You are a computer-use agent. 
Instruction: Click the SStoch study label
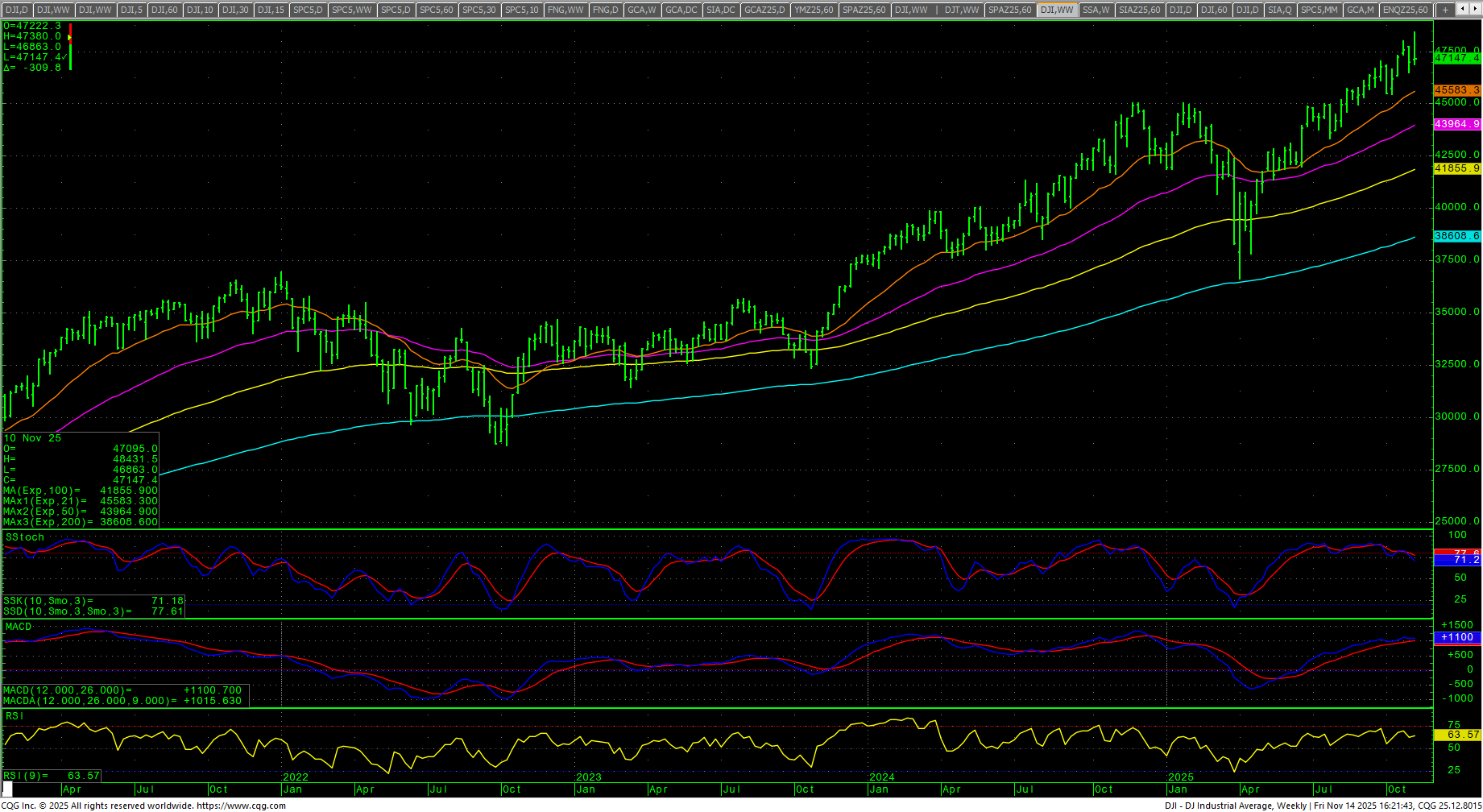[25, 537]
